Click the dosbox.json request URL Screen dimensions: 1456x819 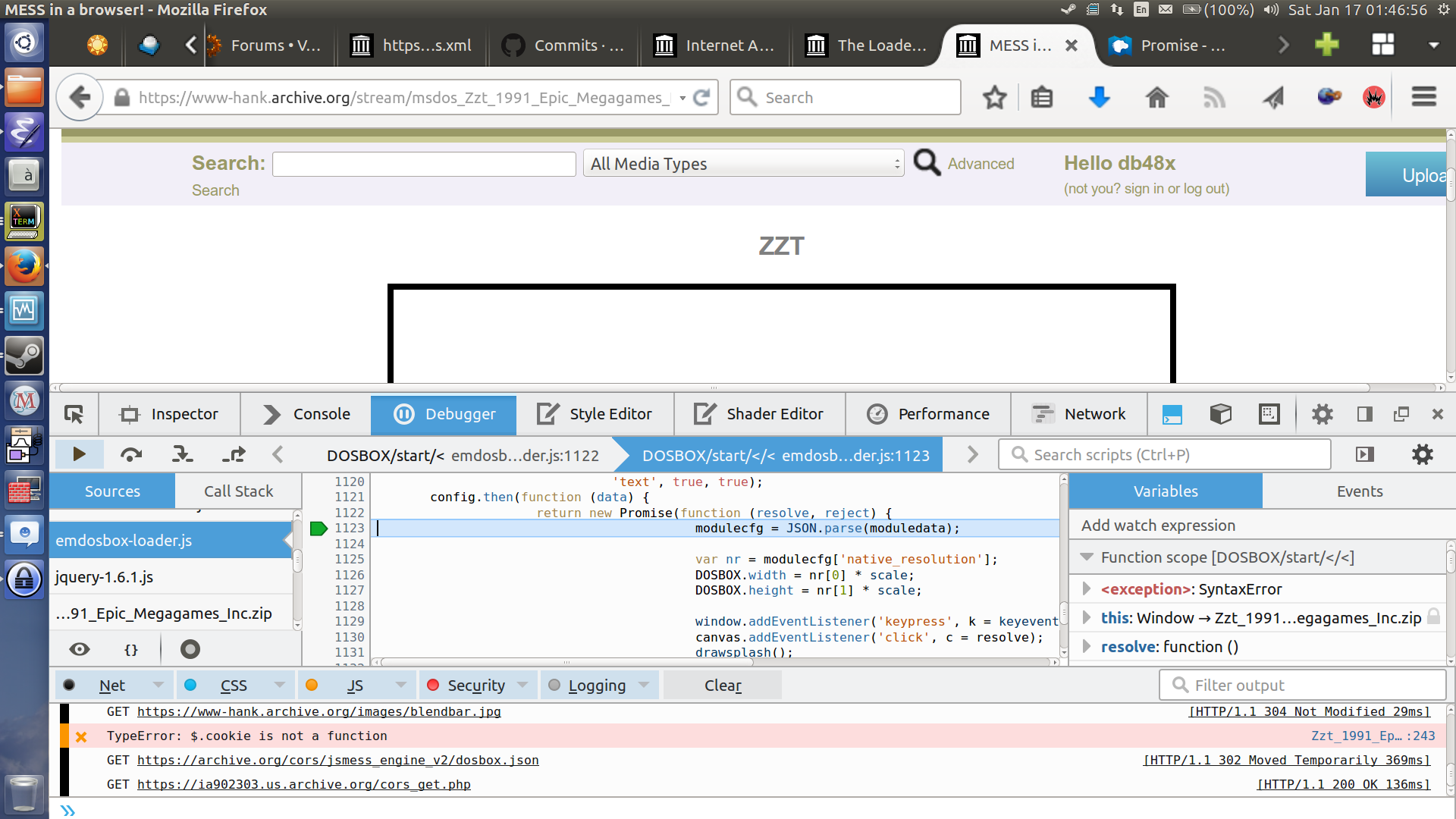(x=337, y=760)
